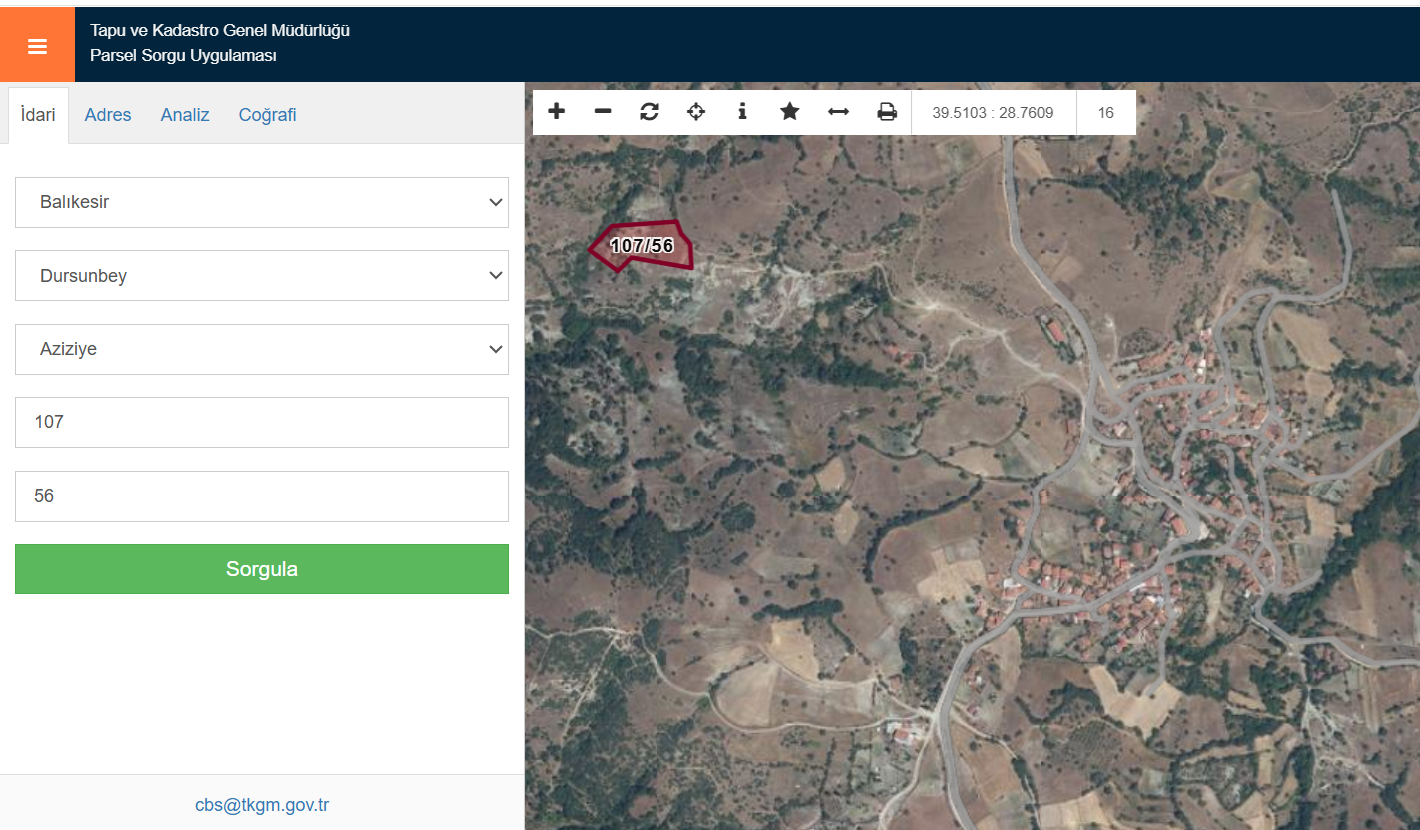Focus the parcel field containing 56
Screen dimensions: 1420x830
(262, 496)
